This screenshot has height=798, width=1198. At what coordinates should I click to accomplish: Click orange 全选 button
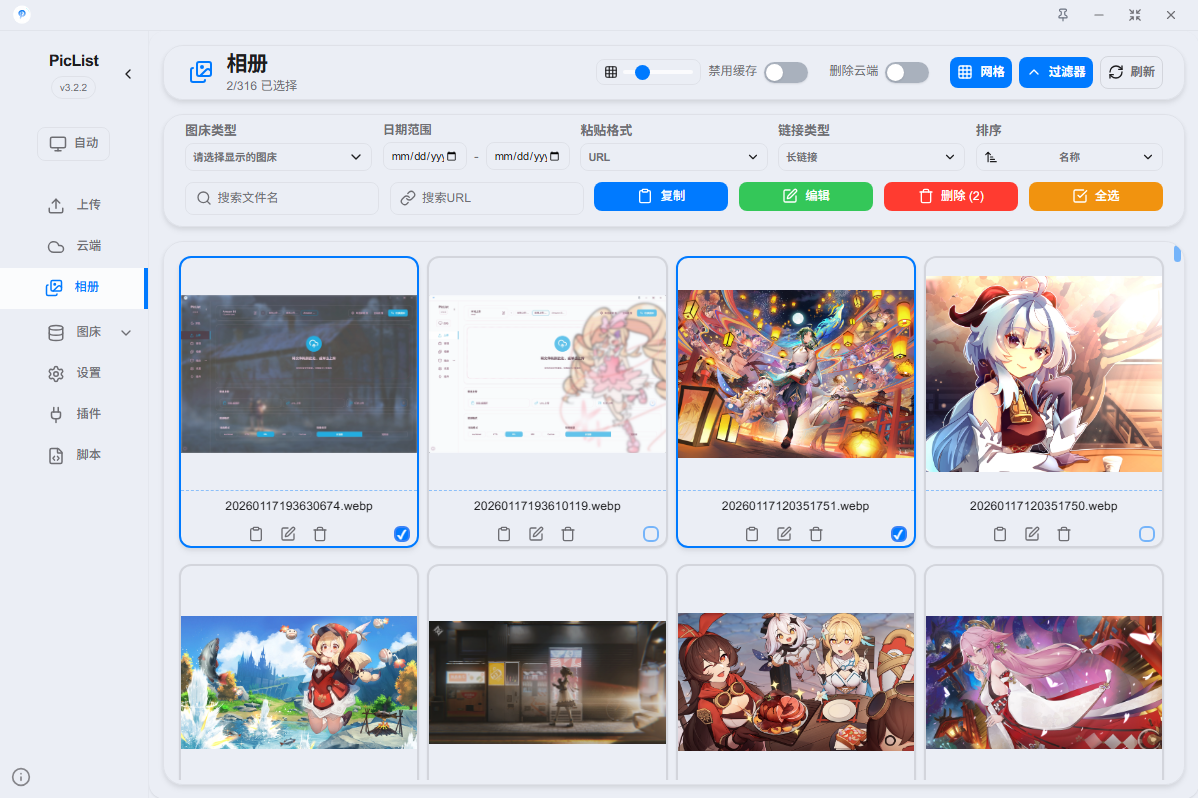1096,196
